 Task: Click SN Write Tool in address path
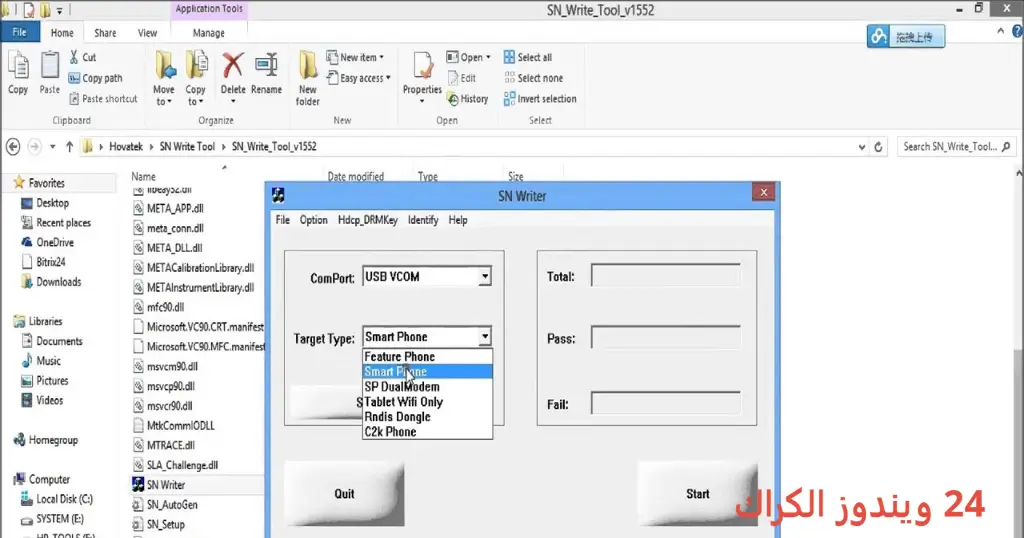point(187,147)
